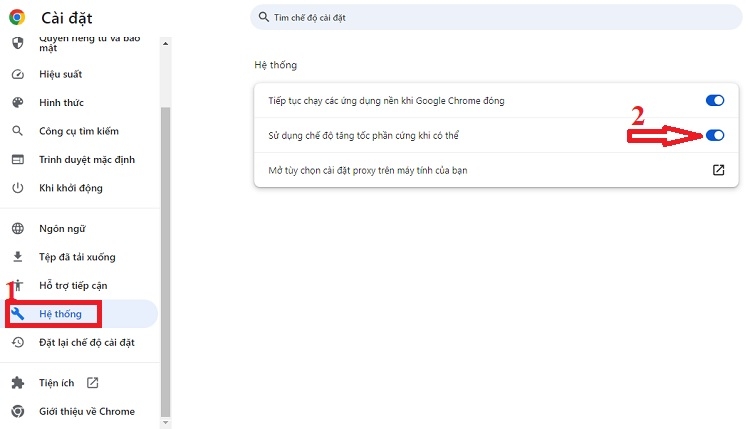This screenshot has height=429, width=750.
Task: Toggle background apps when Chrome closes
Action: (x=714, y=100)
